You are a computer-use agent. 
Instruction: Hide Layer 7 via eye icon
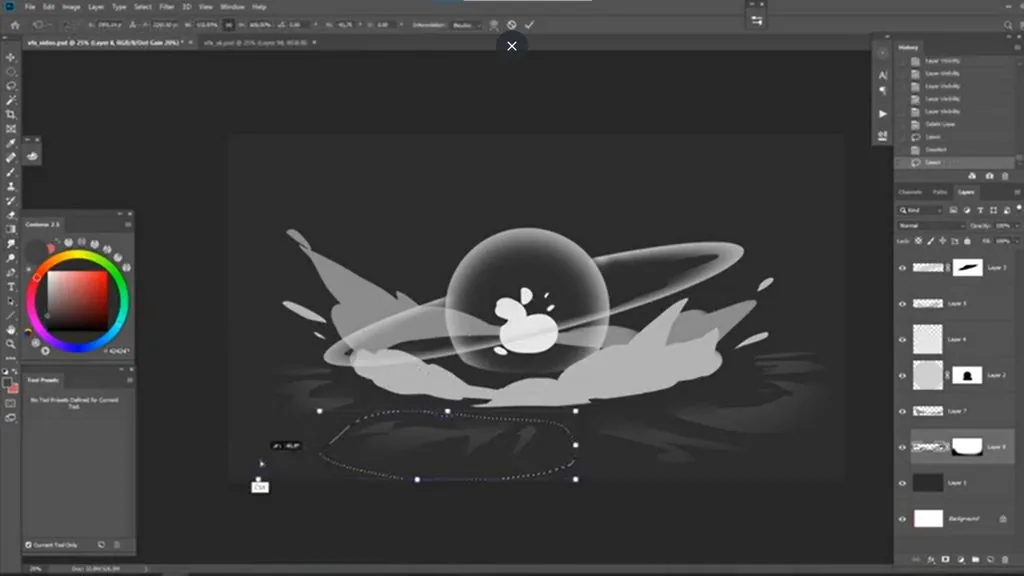[903, 411]
